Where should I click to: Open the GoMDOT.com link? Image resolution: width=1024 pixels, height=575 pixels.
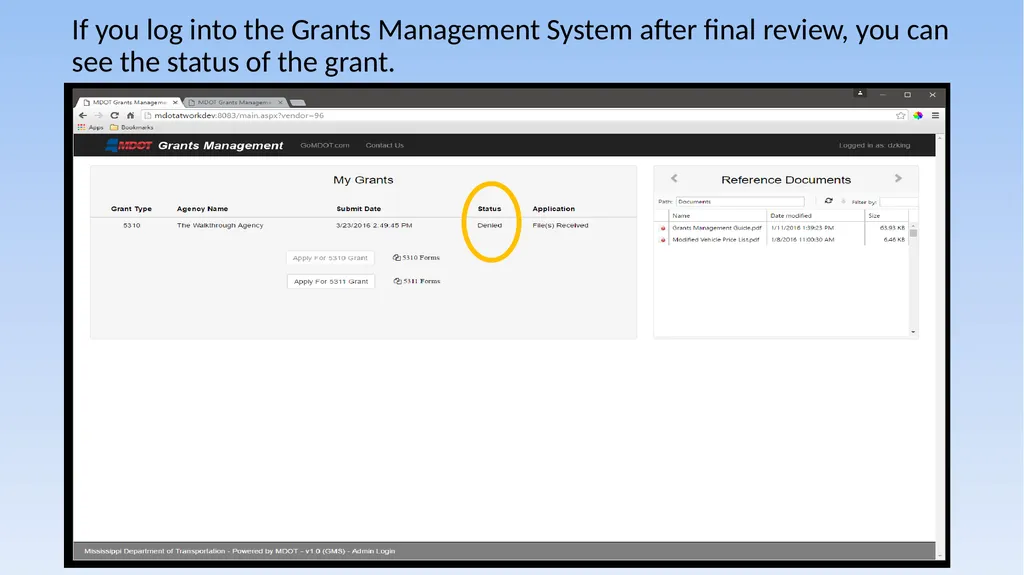[325, 145]
